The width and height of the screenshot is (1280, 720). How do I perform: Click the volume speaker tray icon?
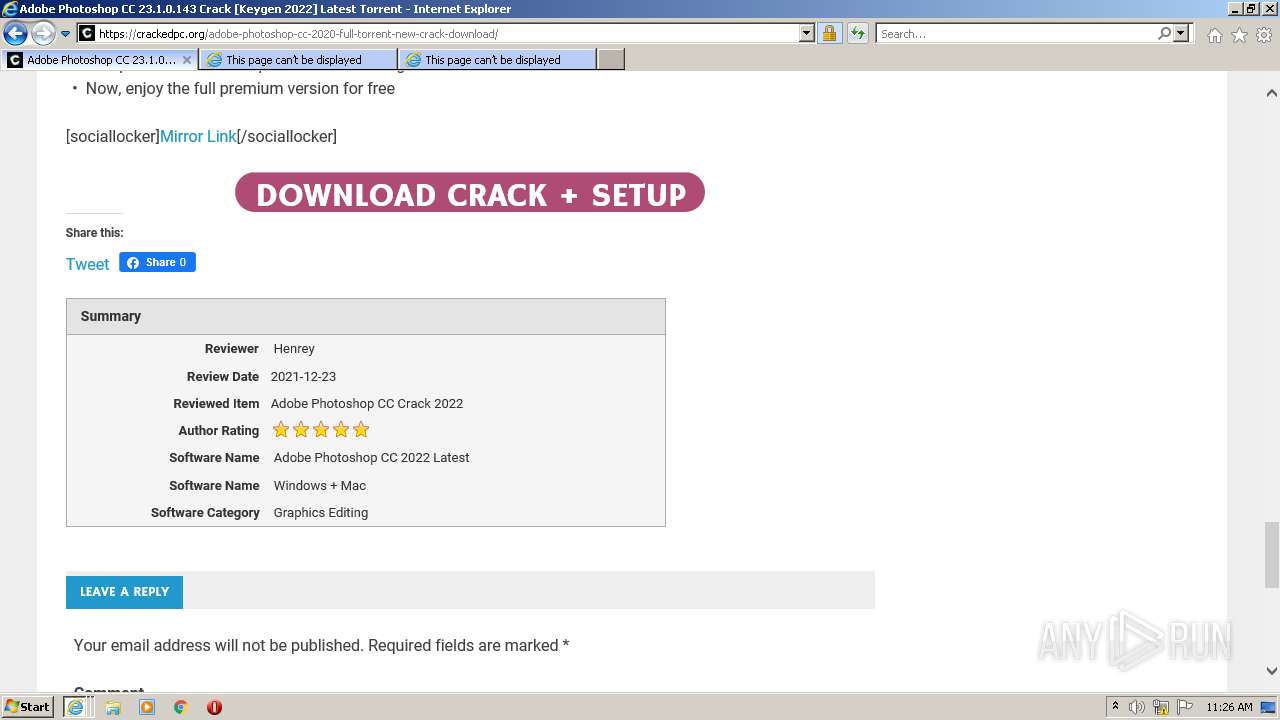[1137, 707]
